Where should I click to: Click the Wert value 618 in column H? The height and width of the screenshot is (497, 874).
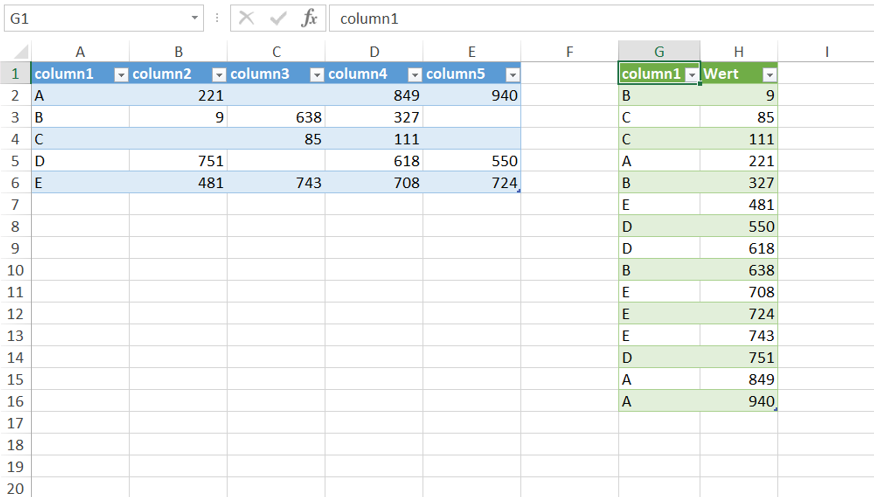click(739, 248)
